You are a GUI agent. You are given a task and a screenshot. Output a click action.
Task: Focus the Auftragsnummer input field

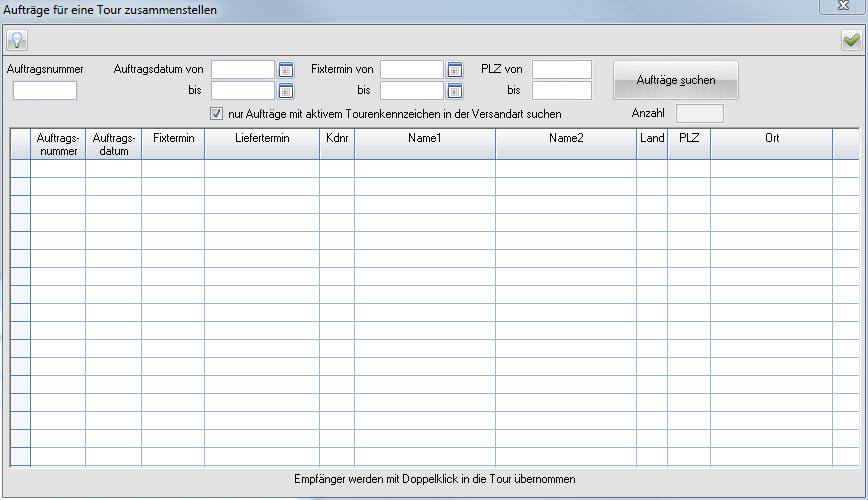(x=45, y=91)
